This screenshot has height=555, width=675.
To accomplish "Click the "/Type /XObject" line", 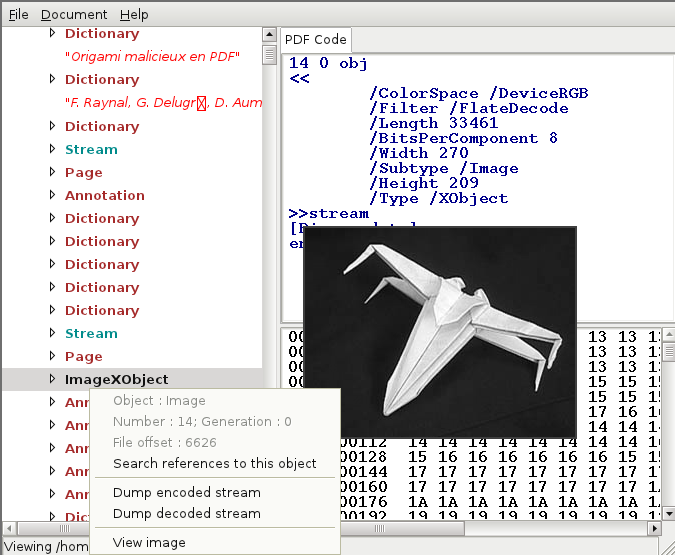I will 439,198.
